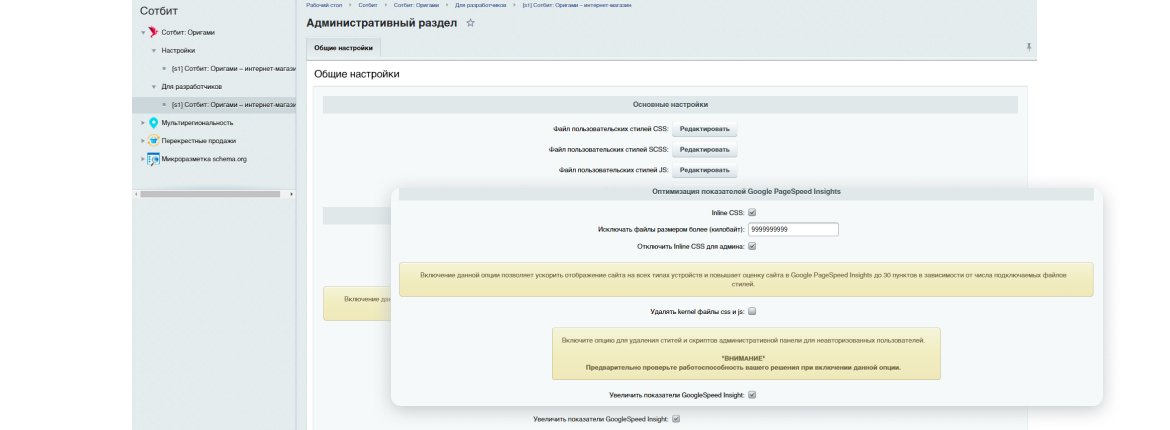This screenshot has width=1170, height=430.
Task: Expand the Микроразметка schema.org node
Action: (143, 159)
